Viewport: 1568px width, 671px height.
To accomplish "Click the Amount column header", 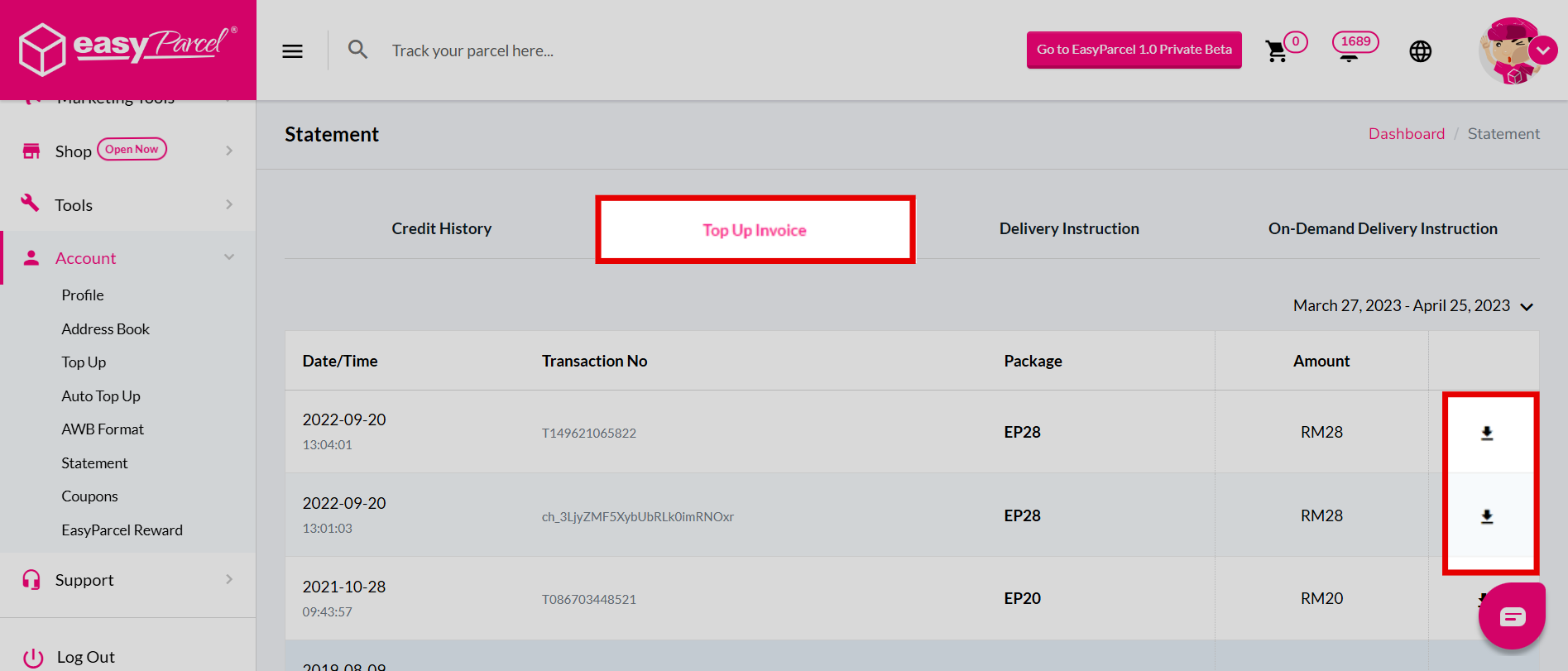I will [1321, 361].
